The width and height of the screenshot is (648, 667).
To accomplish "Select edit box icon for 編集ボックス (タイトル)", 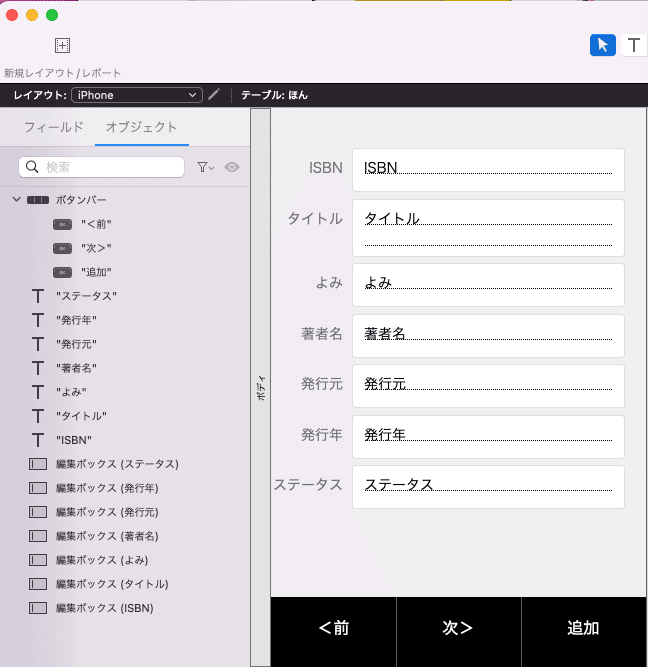I will (x=38, y=584).
